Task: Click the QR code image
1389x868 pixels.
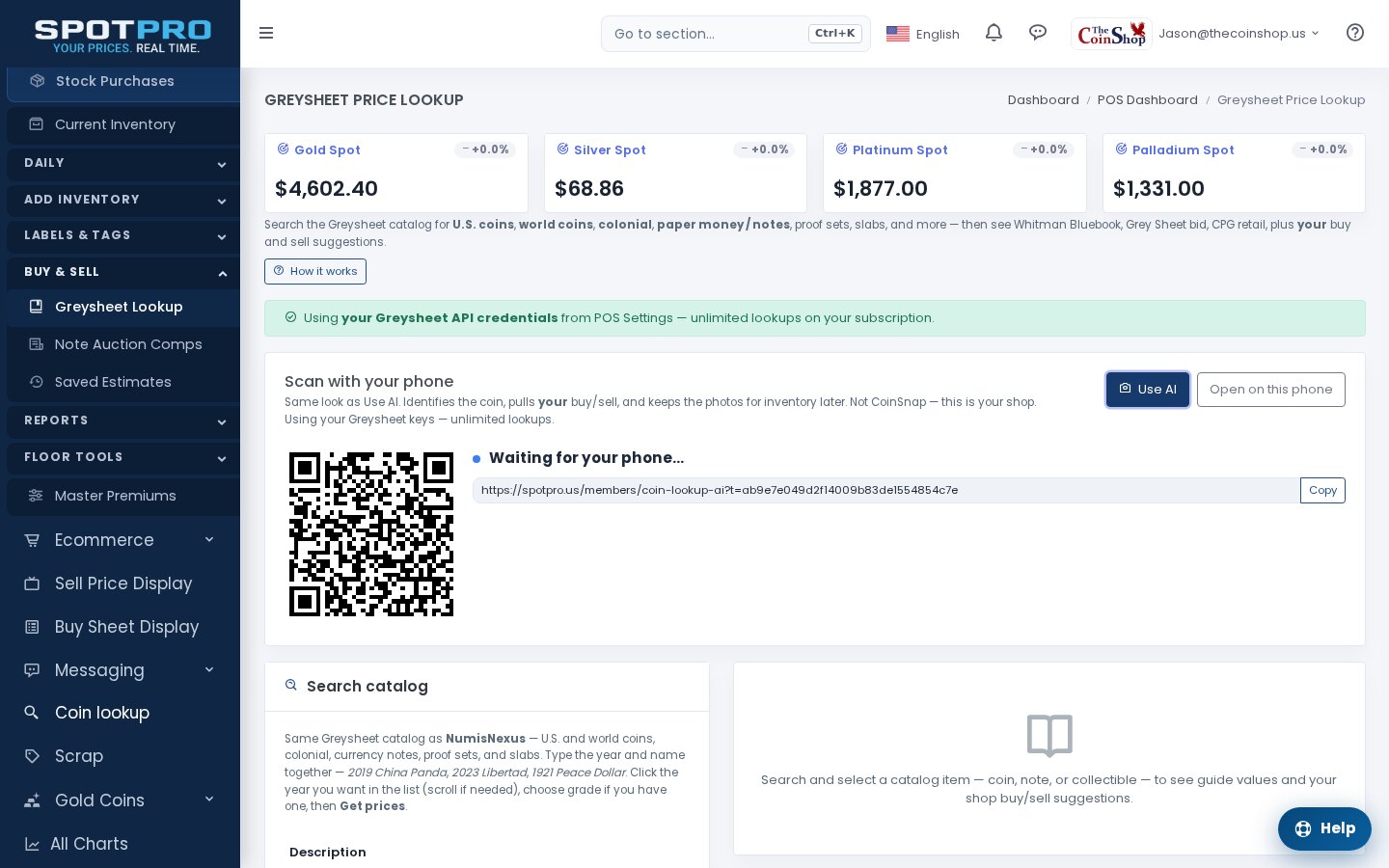Action: pos(371,534)
